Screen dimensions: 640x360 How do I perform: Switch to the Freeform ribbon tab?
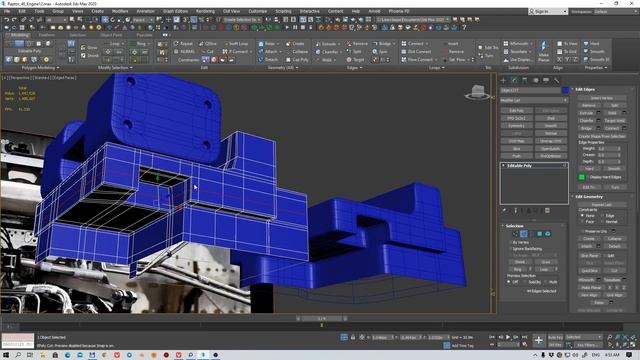click(x=47, y=36)
